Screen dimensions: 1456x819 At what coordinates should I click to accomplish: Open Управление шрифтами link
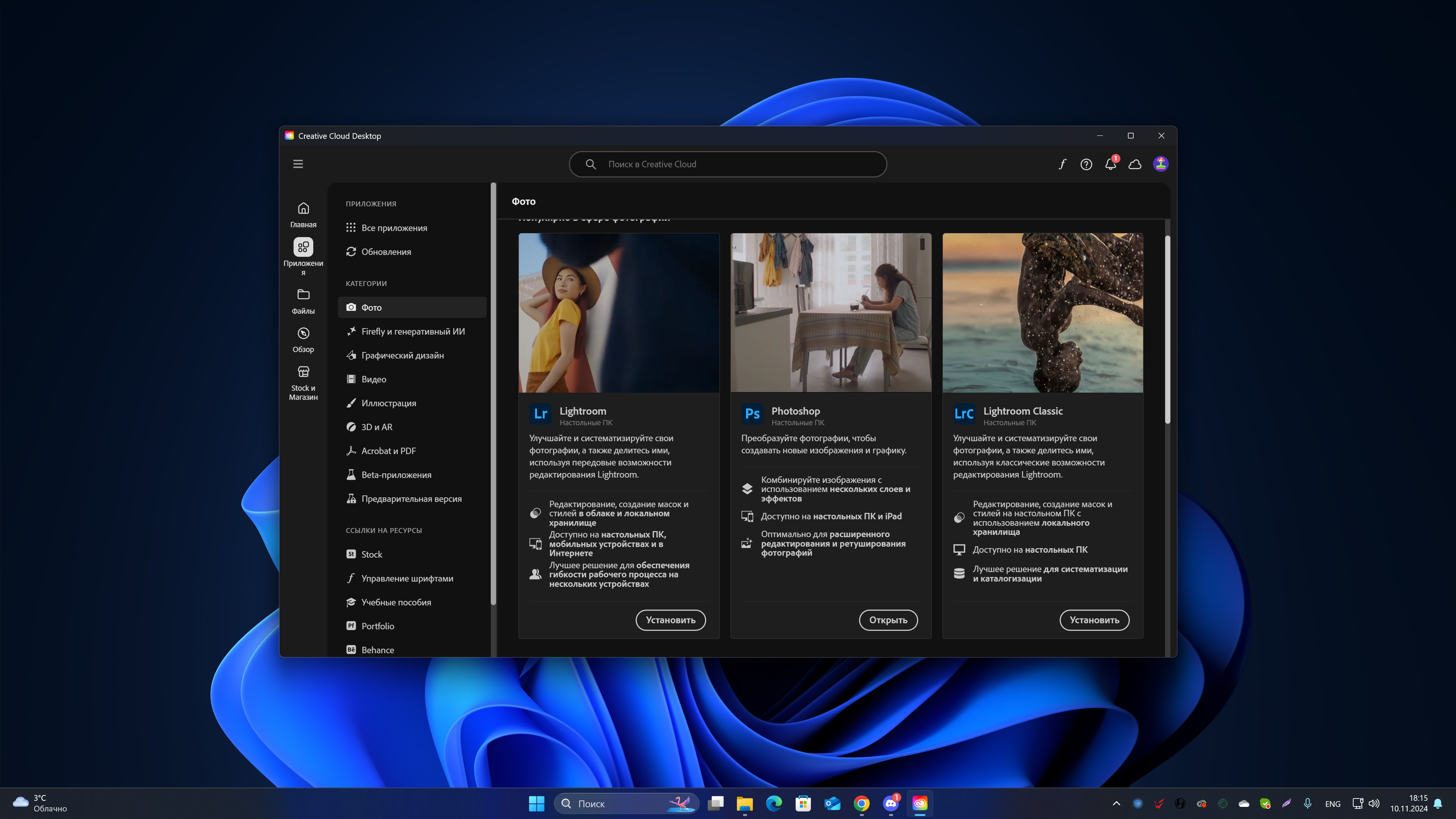tap(412, 578)
